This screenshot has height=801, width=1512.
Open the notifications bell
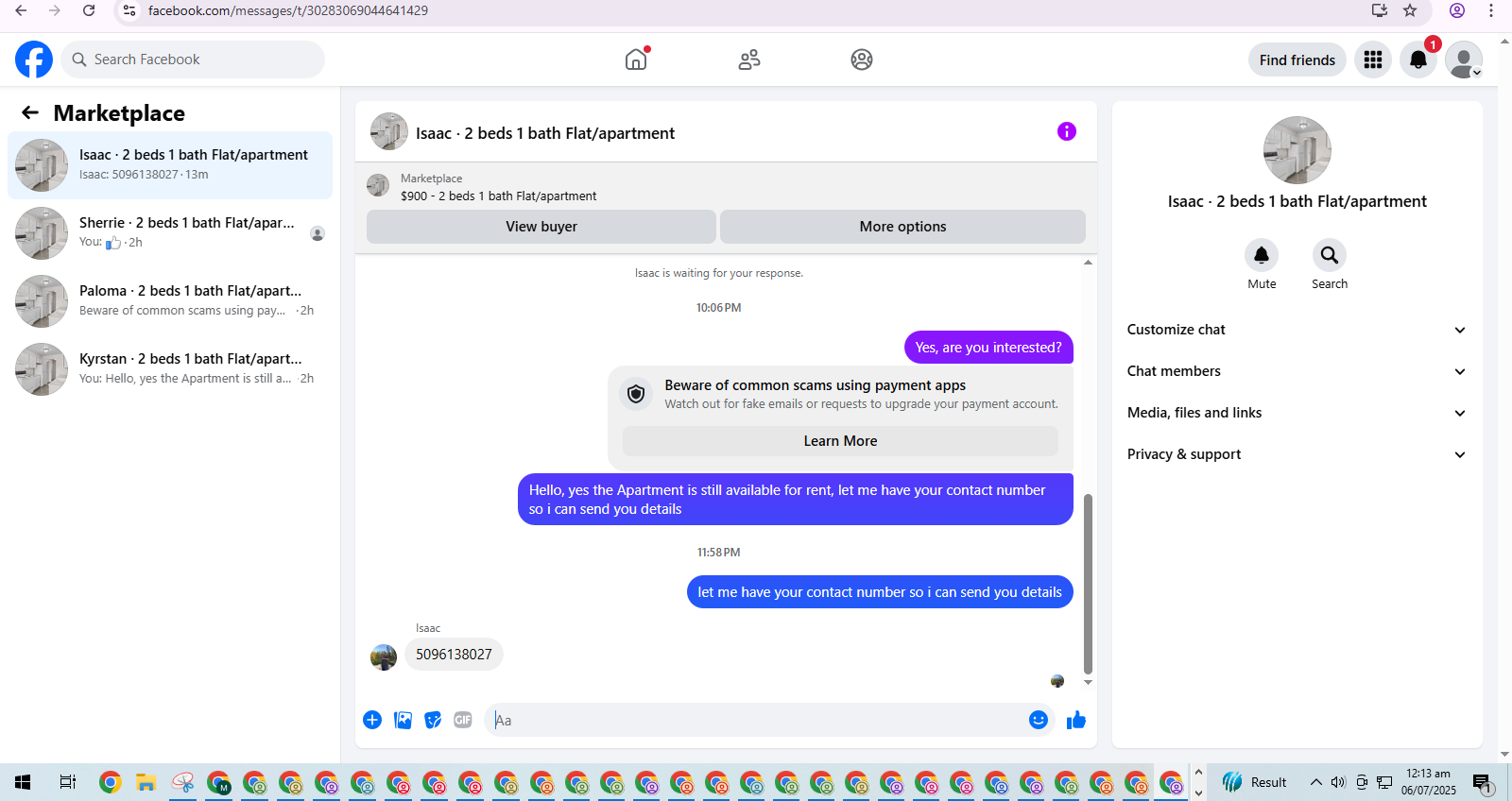(1418, 60)
